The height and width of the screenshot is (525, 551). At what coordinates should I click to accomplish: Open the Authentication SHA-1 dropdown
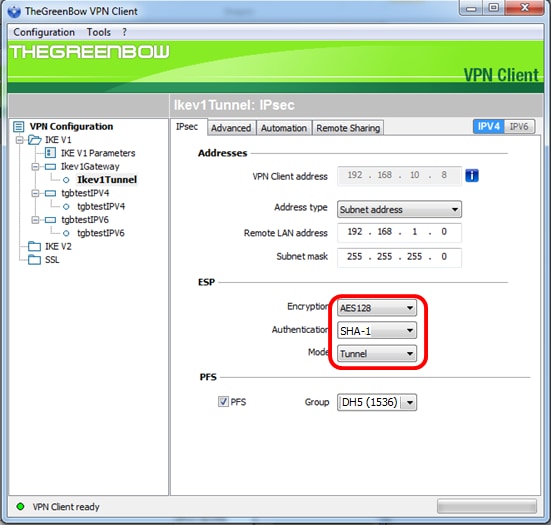tap(377, 331)
